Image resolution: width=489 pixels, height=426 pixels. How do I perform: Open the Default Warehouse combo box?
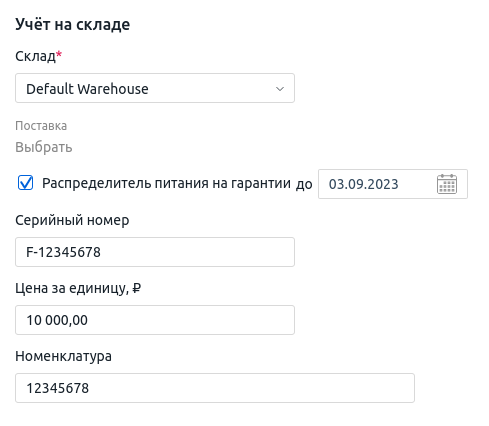[155, 88]
